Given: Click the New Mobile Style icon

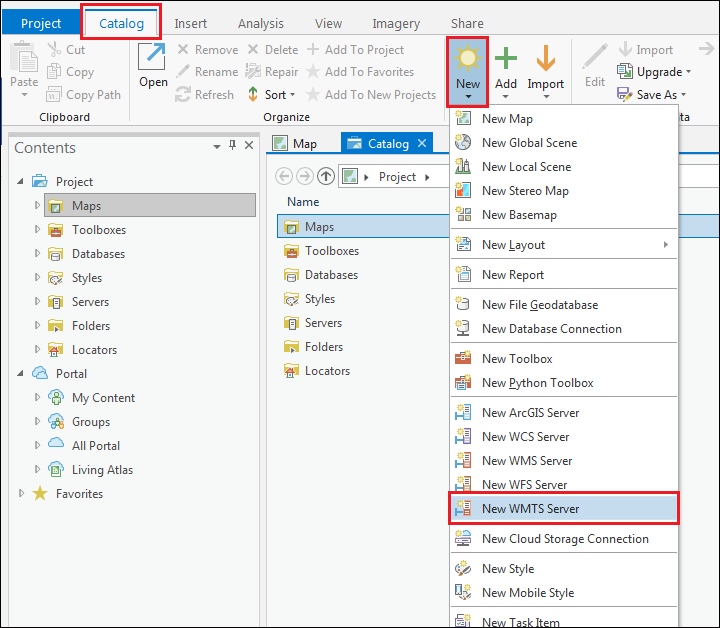Looking at the screenshot, I should (x=463, y=592).
